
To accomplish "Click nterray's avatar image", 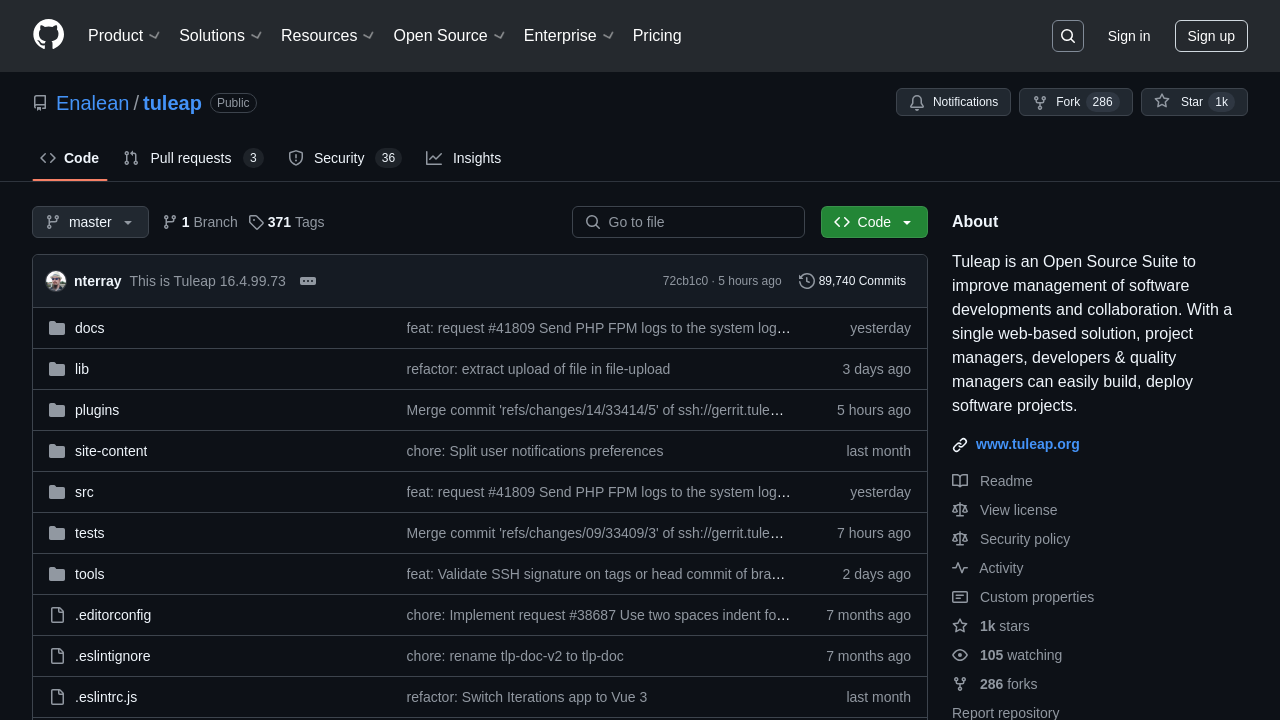I will (x=56, y=281).
